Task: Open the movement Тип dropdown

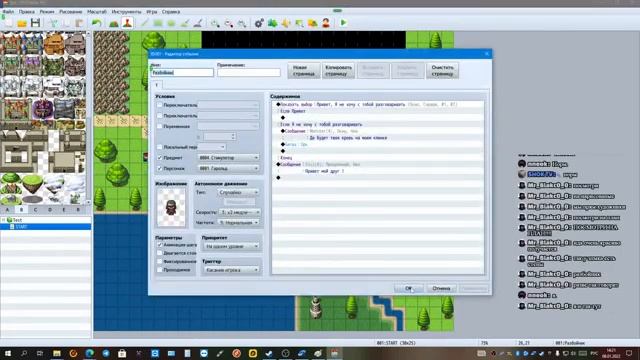Action: (238, 192)
